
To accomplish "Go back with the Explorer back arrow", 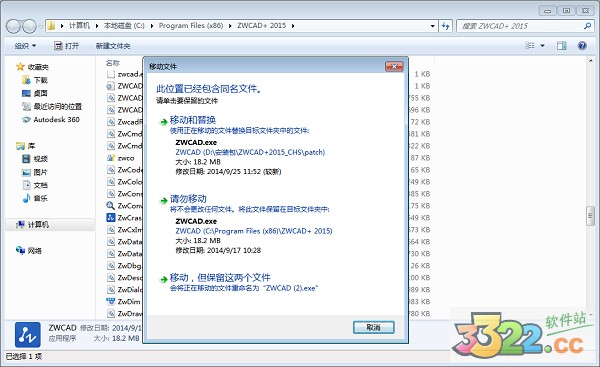I will (x=13, y=26).
